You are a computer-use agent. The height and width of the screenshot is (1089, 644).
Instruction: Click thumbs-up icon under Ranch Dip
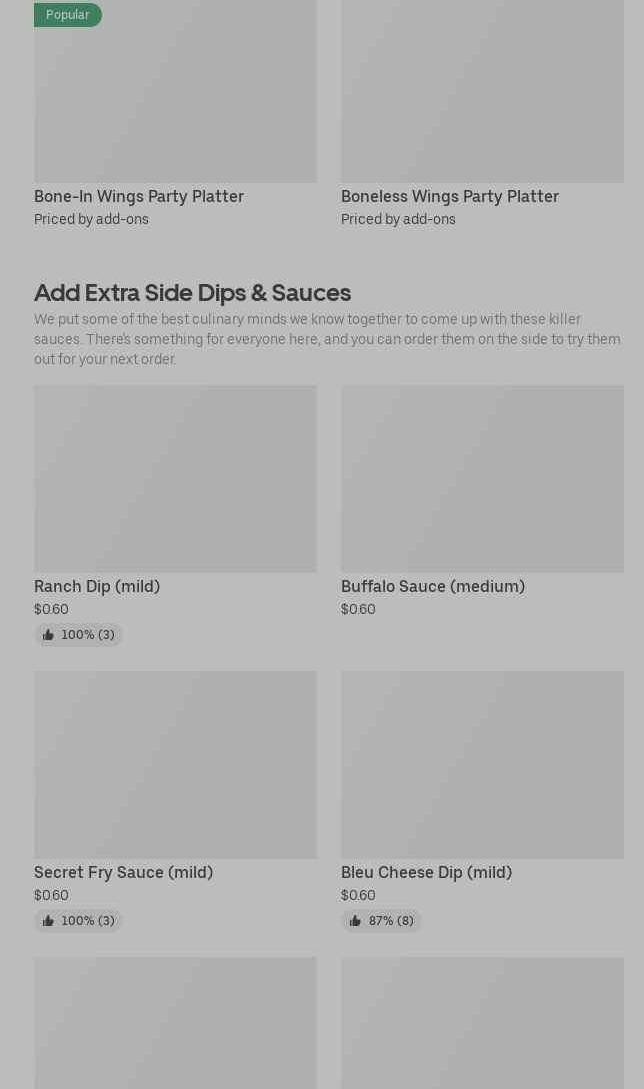click(x=48, y=635)
